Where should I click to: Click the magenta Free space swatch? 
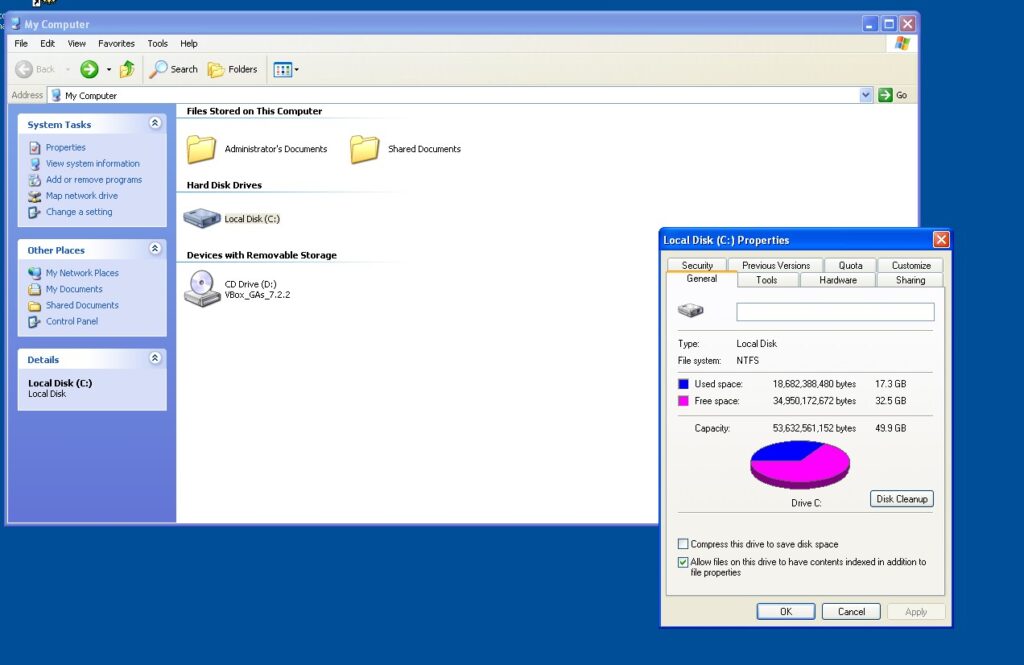(x=683, y=401)
